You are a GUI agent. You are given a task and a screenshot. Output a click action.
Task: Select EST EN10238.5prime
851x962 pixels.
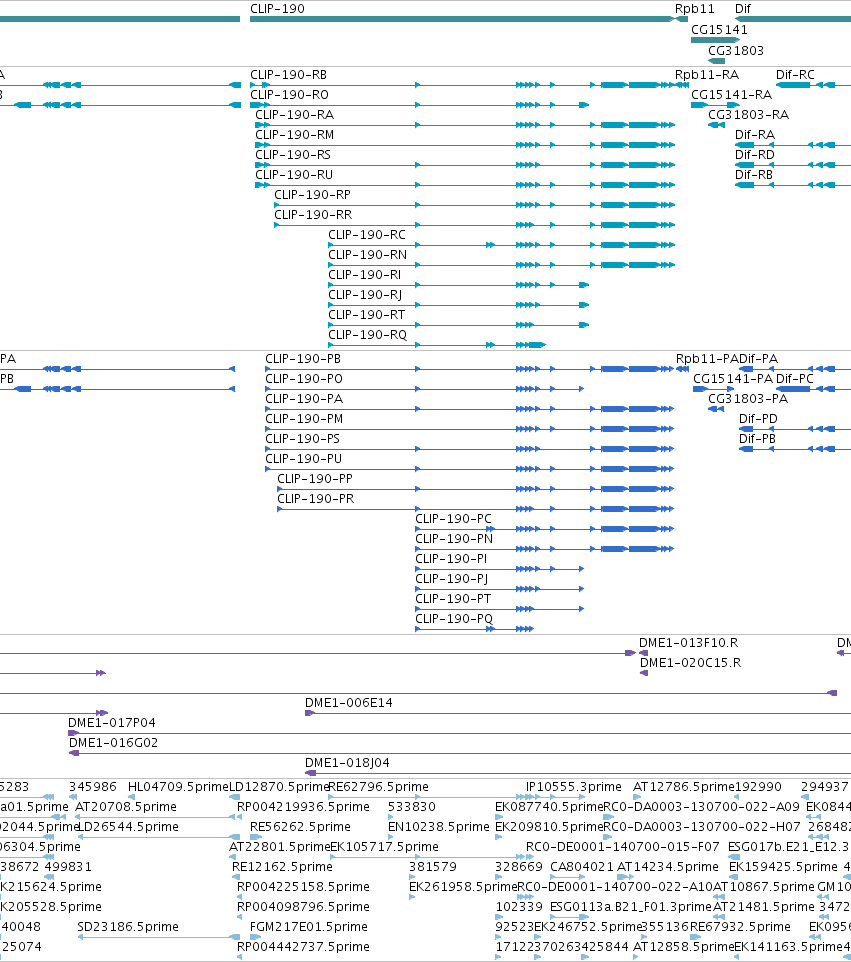439,827
